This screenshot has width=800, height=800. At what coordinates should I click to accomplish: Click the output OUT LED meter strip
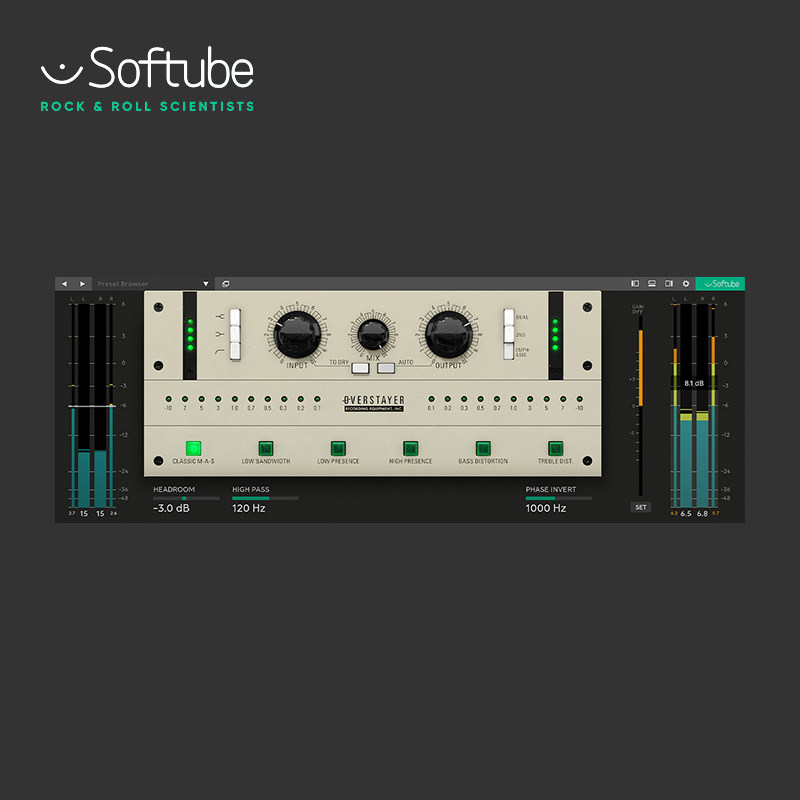[x=556, y=335]
